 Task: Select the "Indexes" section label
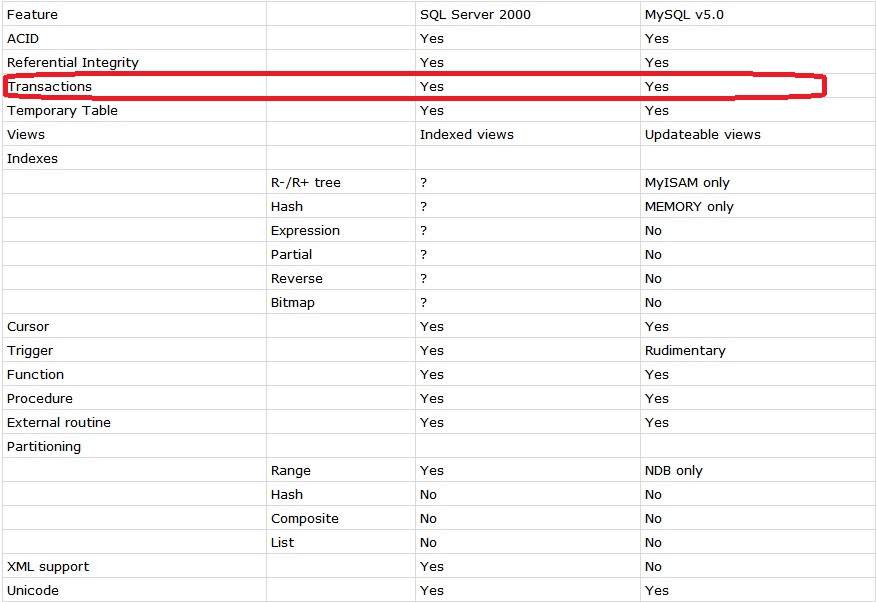click(x=32, y=159)
